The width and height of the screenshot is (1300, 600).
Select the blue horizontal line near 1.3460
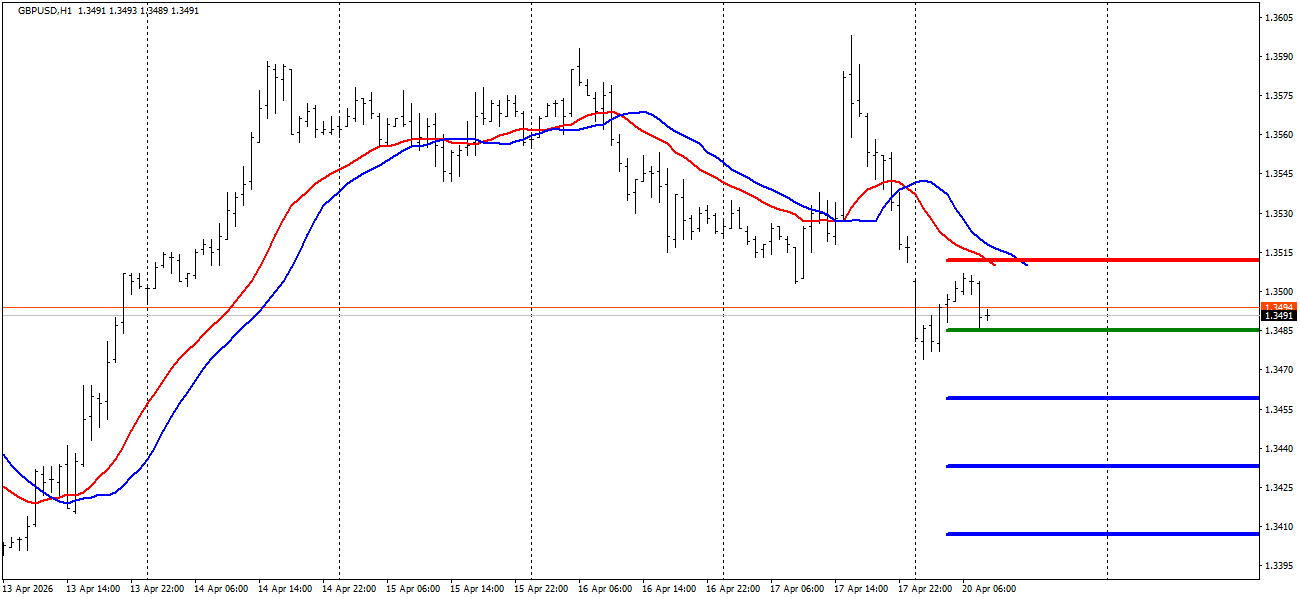coord(1102,398)
